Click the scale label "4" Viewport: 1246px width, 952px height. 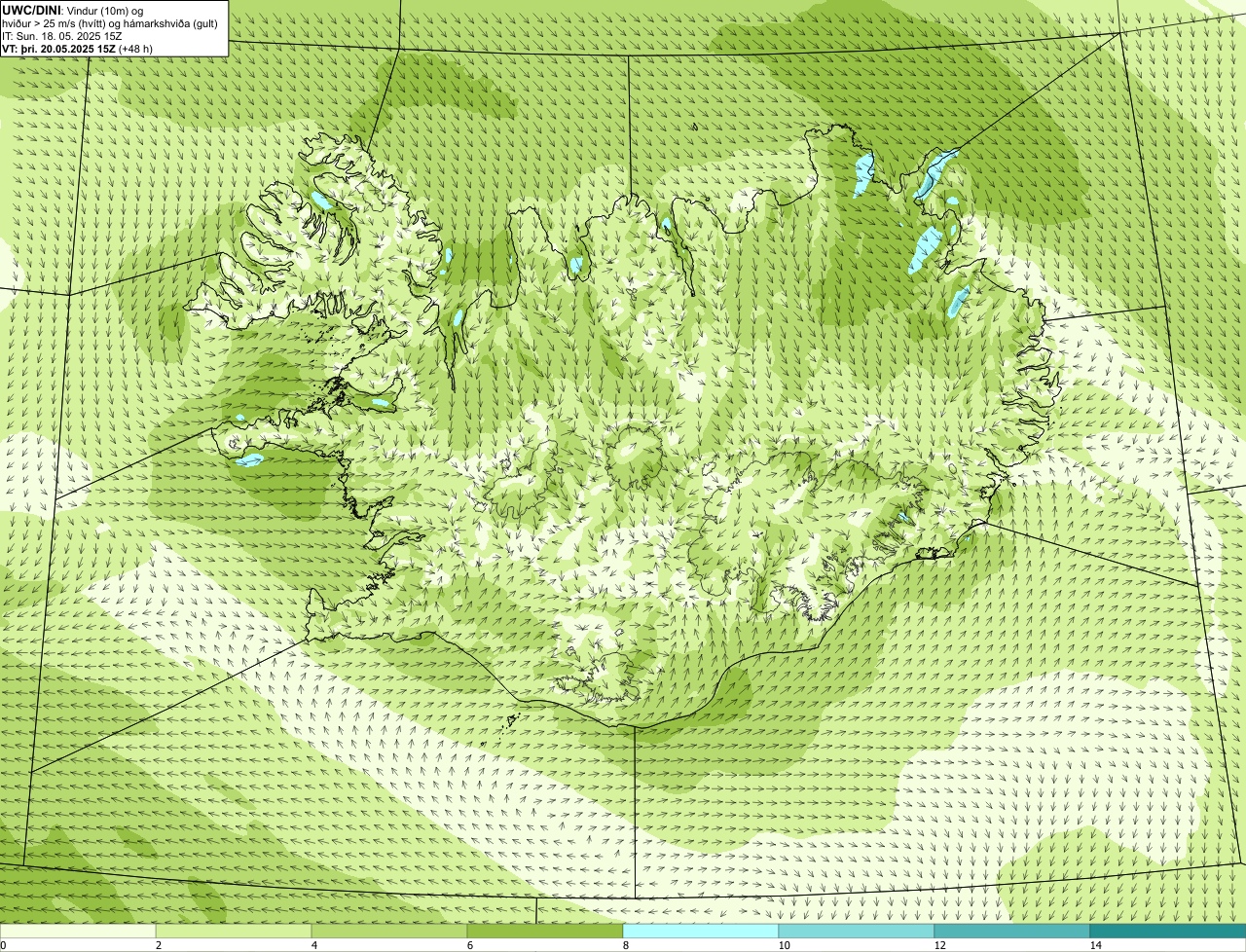click(313, 945)
